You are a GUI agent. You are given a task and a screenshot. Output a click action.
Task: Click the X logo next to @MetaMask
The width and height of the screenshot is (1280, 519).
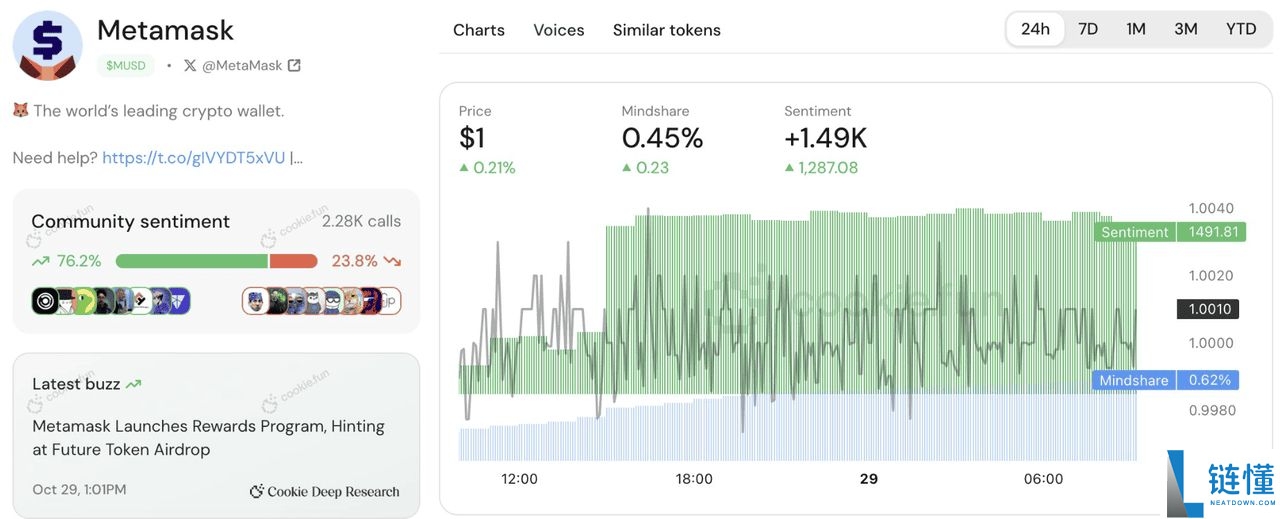190,66
